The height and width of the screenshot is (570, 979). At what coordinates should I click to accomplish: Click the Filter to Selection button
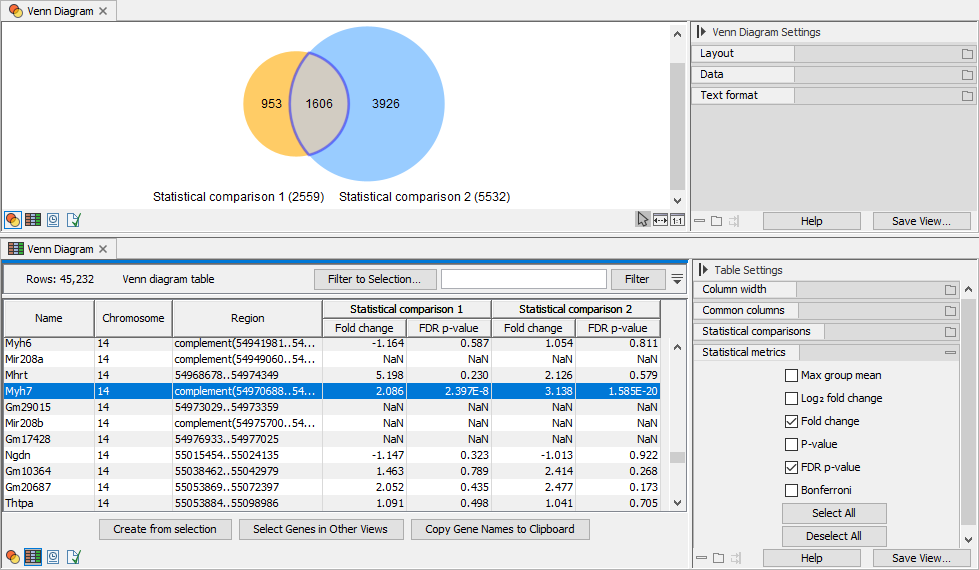373,279
